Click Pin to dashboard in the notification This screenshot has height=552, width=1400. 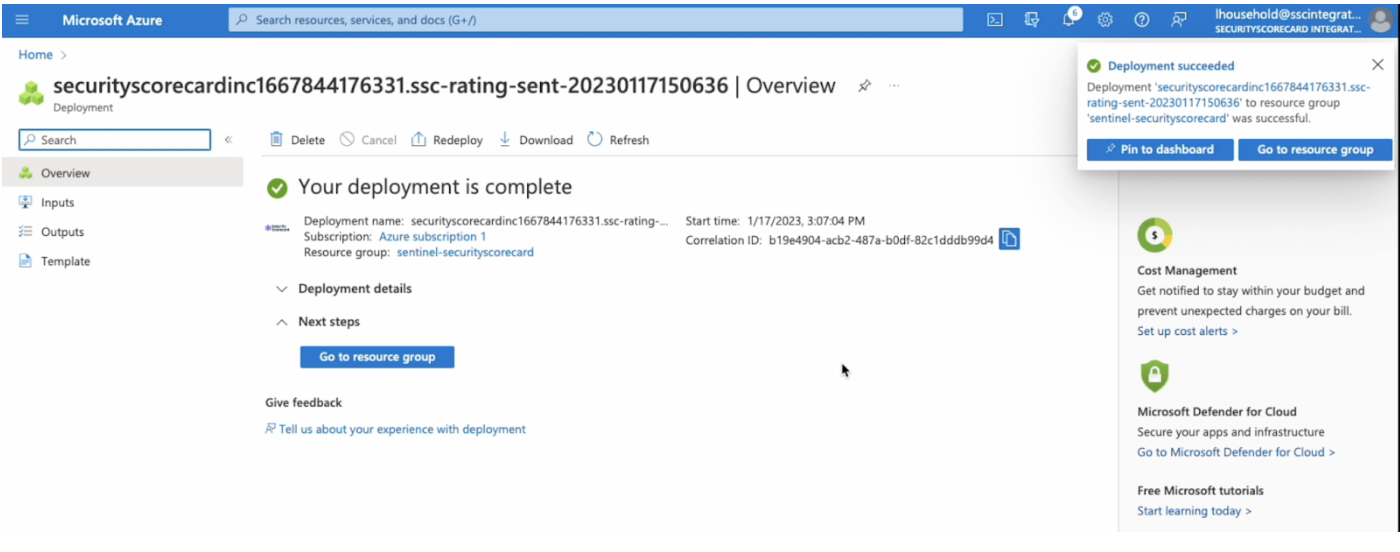click(x=1159, y=149)
